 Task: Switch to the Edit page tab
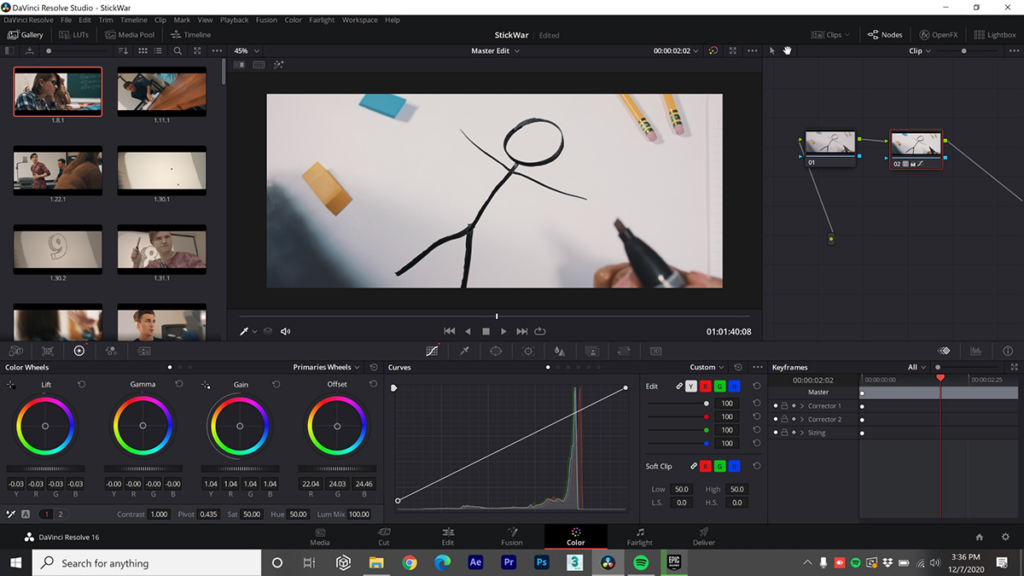point(447,536)
